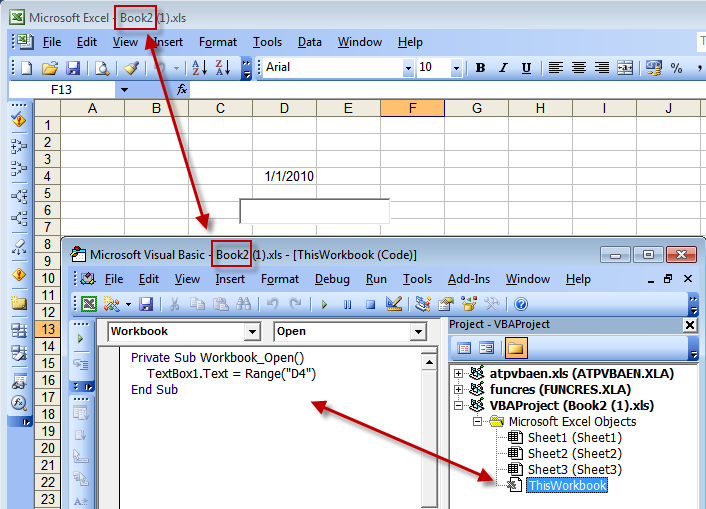Click the text box on the worksheet
This screenshot has width=706, height=509.
(314, 211)
